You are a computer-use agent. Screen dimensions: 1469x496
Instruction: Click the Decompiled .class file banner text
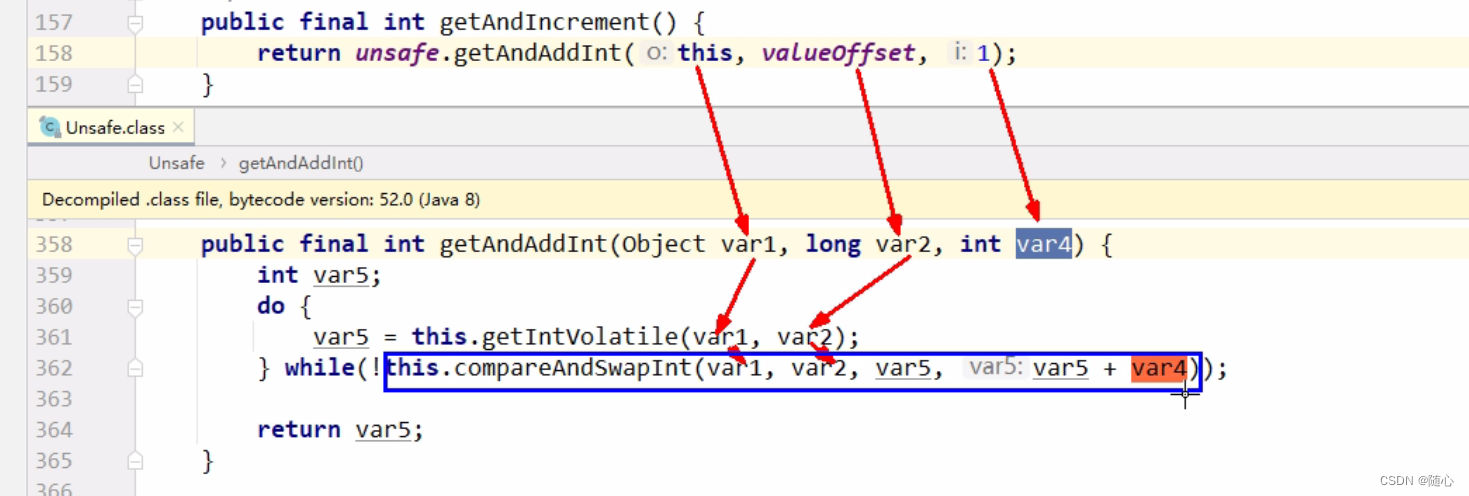point(261,200)
